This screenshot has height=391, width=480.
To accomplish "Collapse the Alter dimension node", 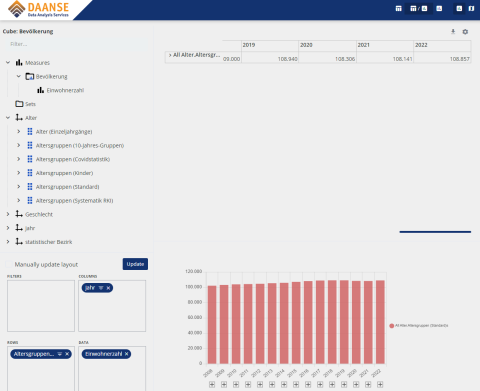I will pos(8,118).
